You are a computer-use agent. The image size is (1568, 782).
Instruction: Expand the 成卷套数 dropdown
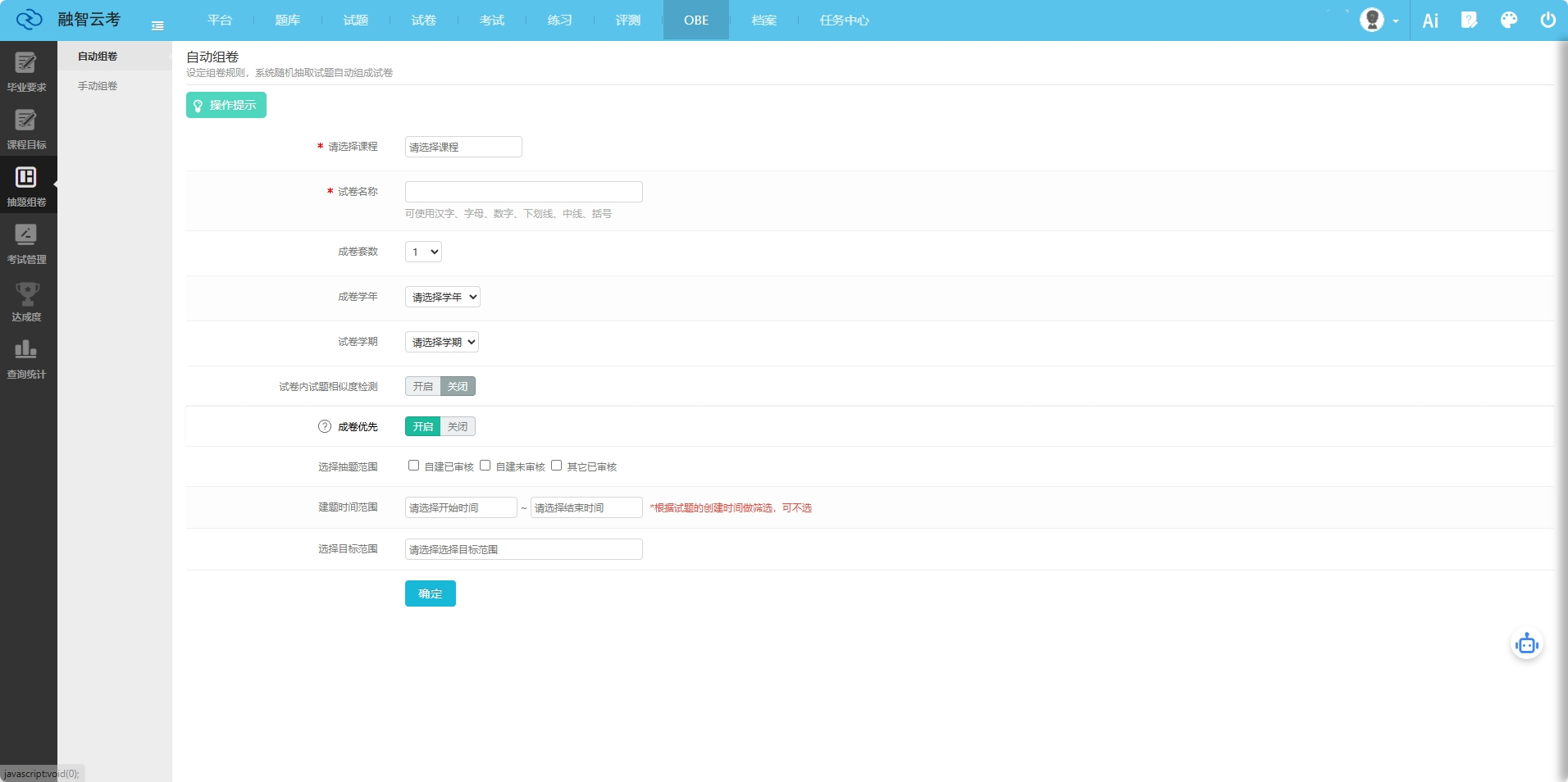pyautogui.click(x=423, y=252)
